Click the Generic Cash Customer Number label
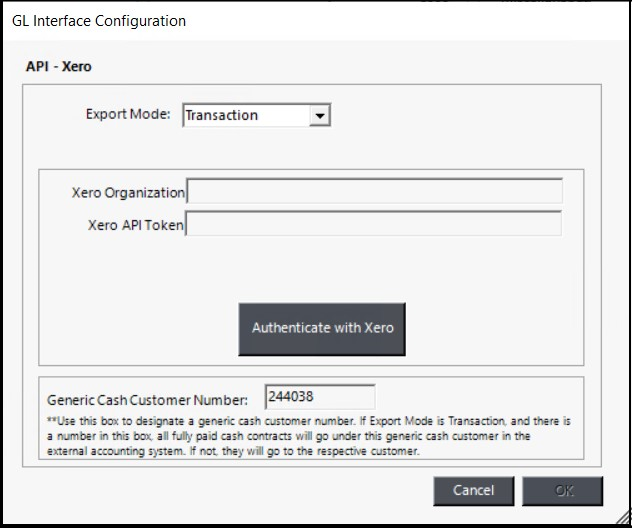This screenshot has width=632, height=528. [x=147, y=400]
